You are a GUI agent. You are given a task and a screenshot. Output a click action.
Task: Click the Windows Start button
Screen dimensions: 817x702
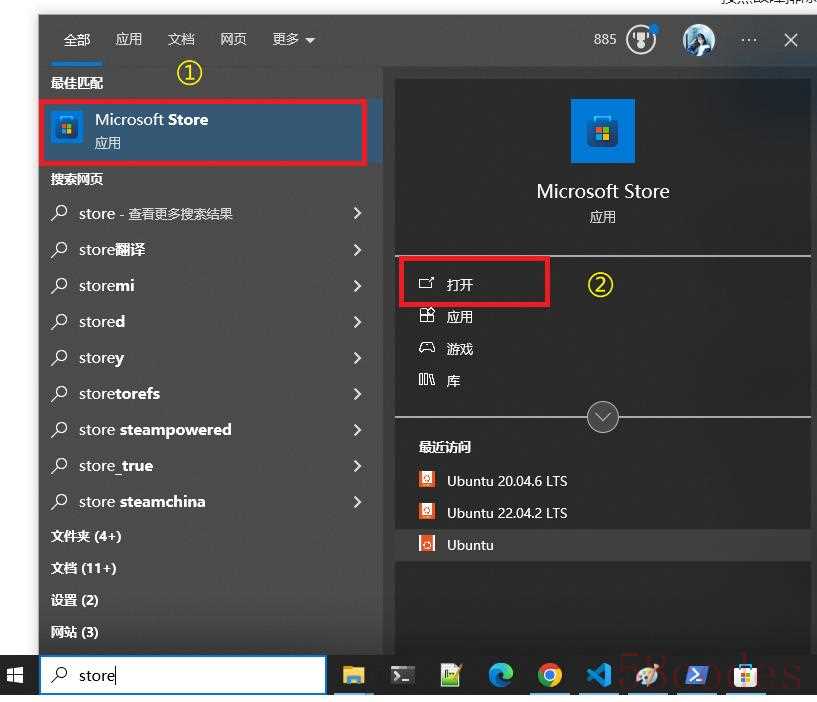[15, 675]
